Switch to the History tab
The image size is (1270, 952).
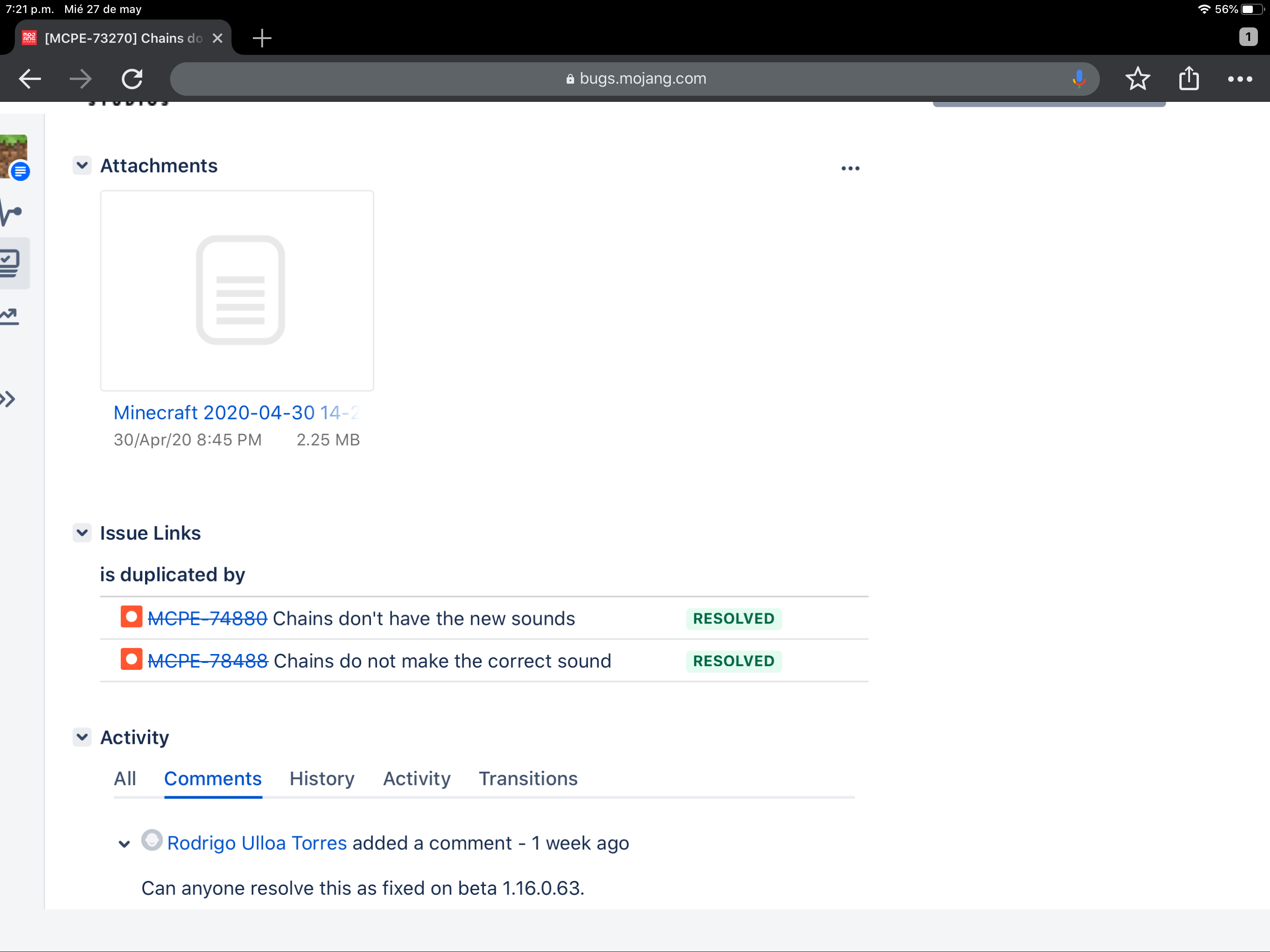tap(322, 779)
